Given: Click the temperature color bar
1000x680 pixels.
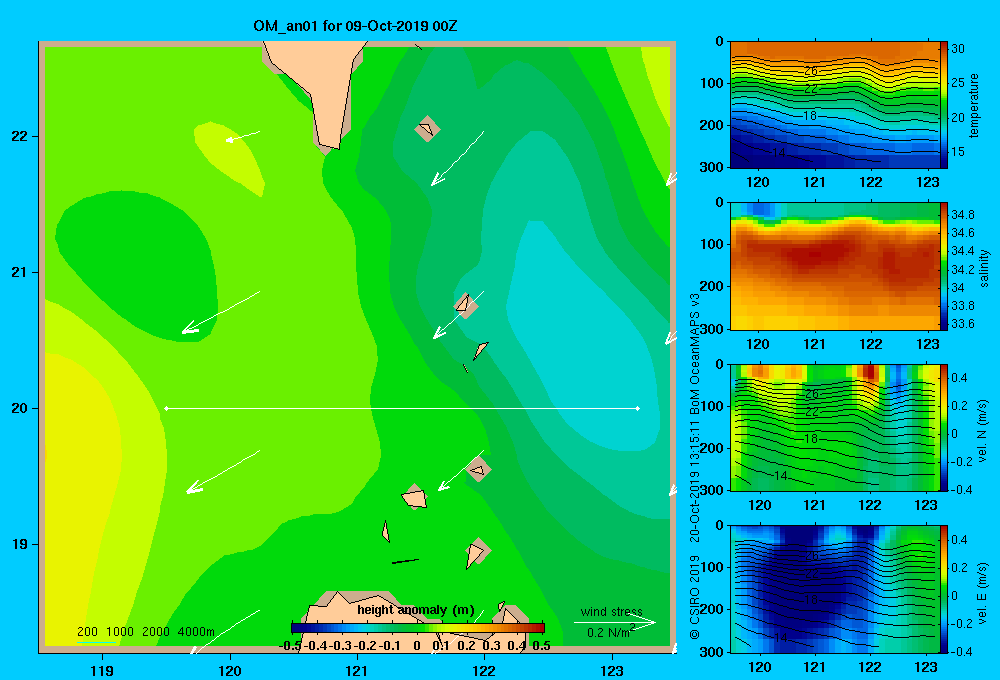Looking at the screenshot, I should point(944,105).
